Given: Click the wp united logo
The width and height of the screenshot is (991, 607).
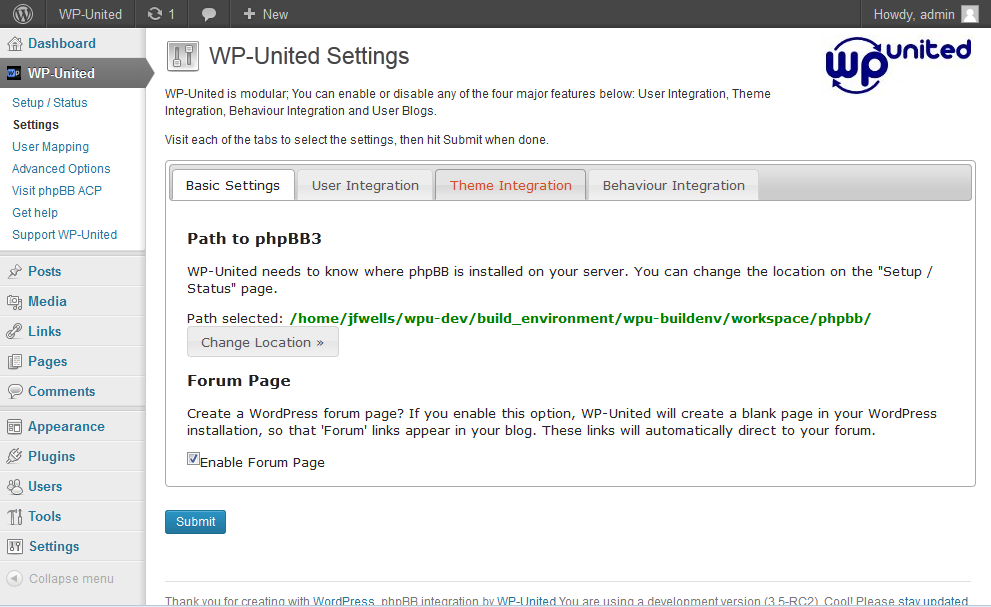Looking at the screenshot, I should pyautogui.click(x=898, y=64).
